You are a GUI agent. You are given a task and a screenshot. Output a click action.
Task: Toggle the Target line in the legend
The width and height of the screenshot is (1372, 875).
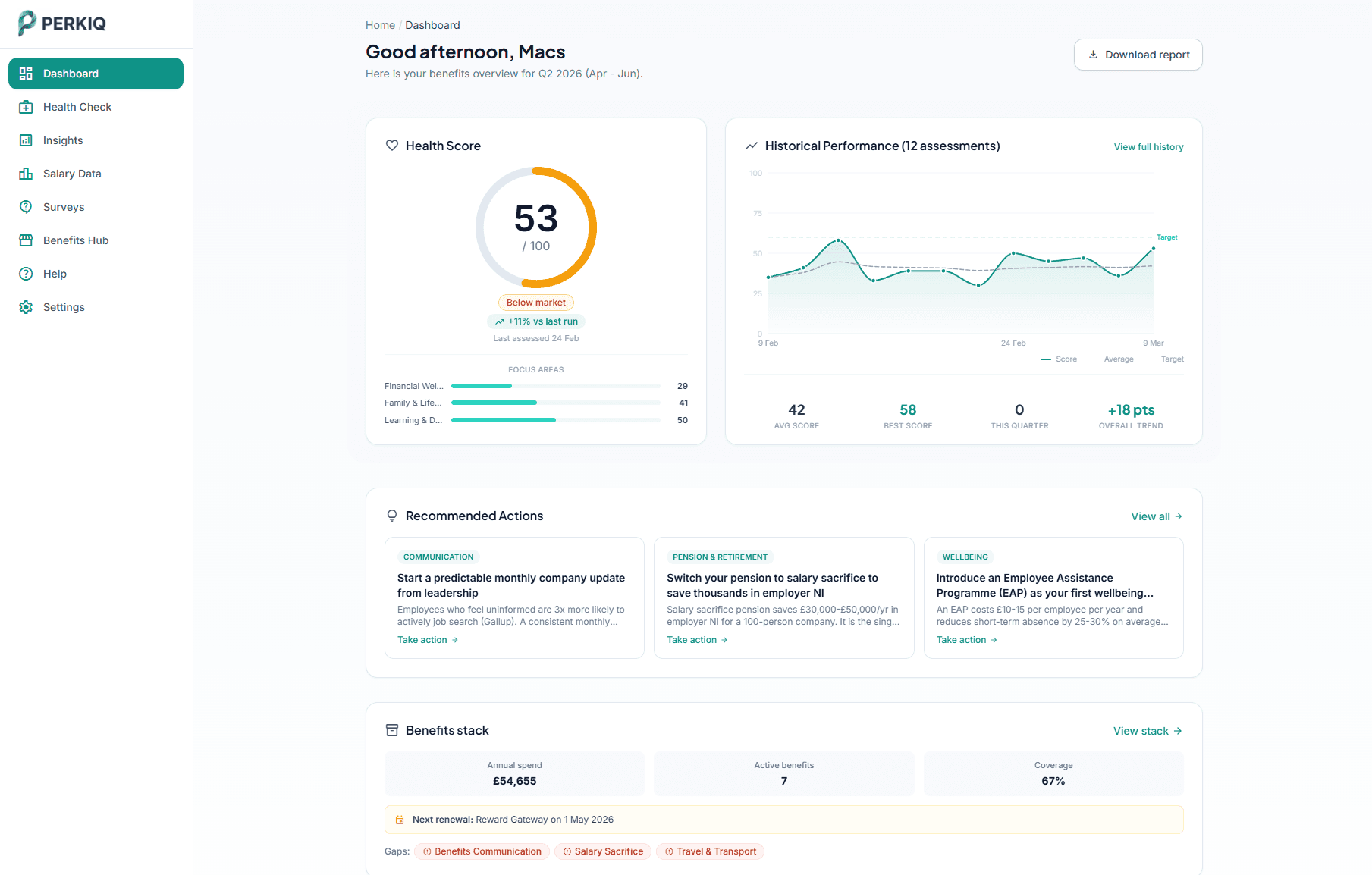(x=1165, y=359)
